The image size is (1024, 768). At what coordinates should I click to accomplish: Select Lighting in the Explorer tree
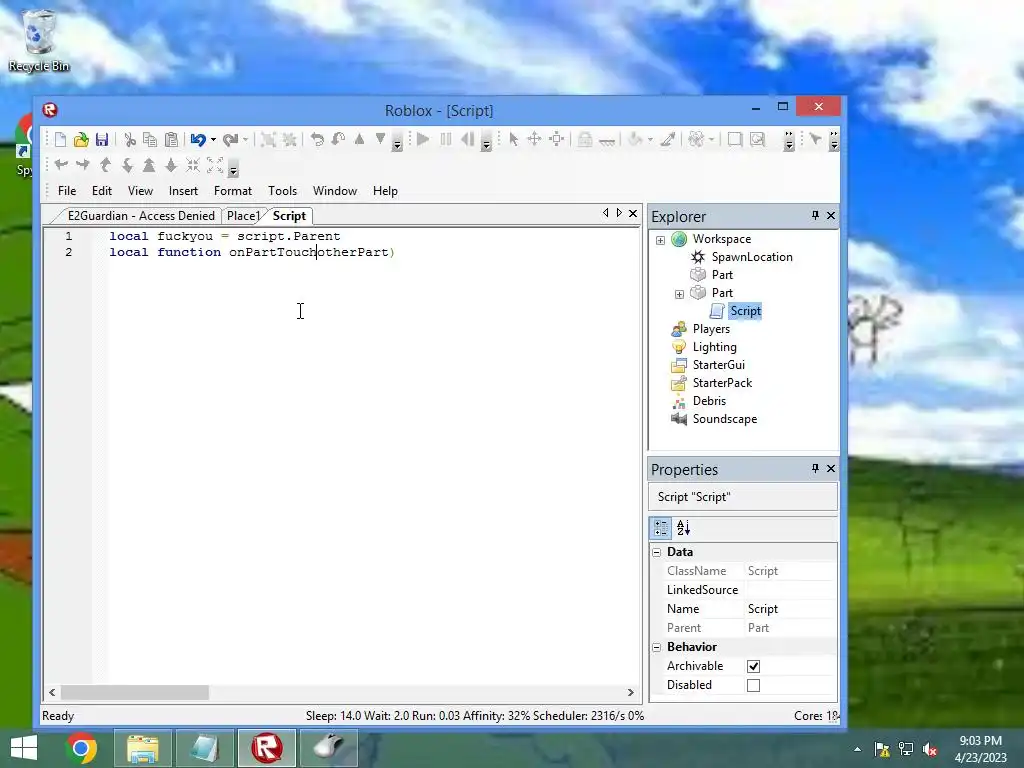tap(714, 347)
